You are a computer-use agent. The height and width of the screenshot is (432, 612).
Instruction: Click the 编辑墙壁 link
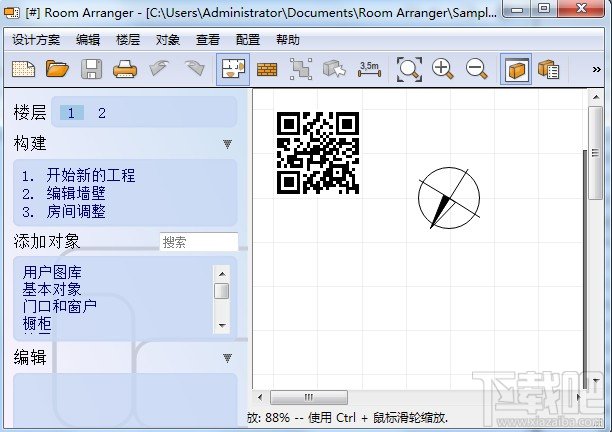pyautogui.click(x=76, y=194)
